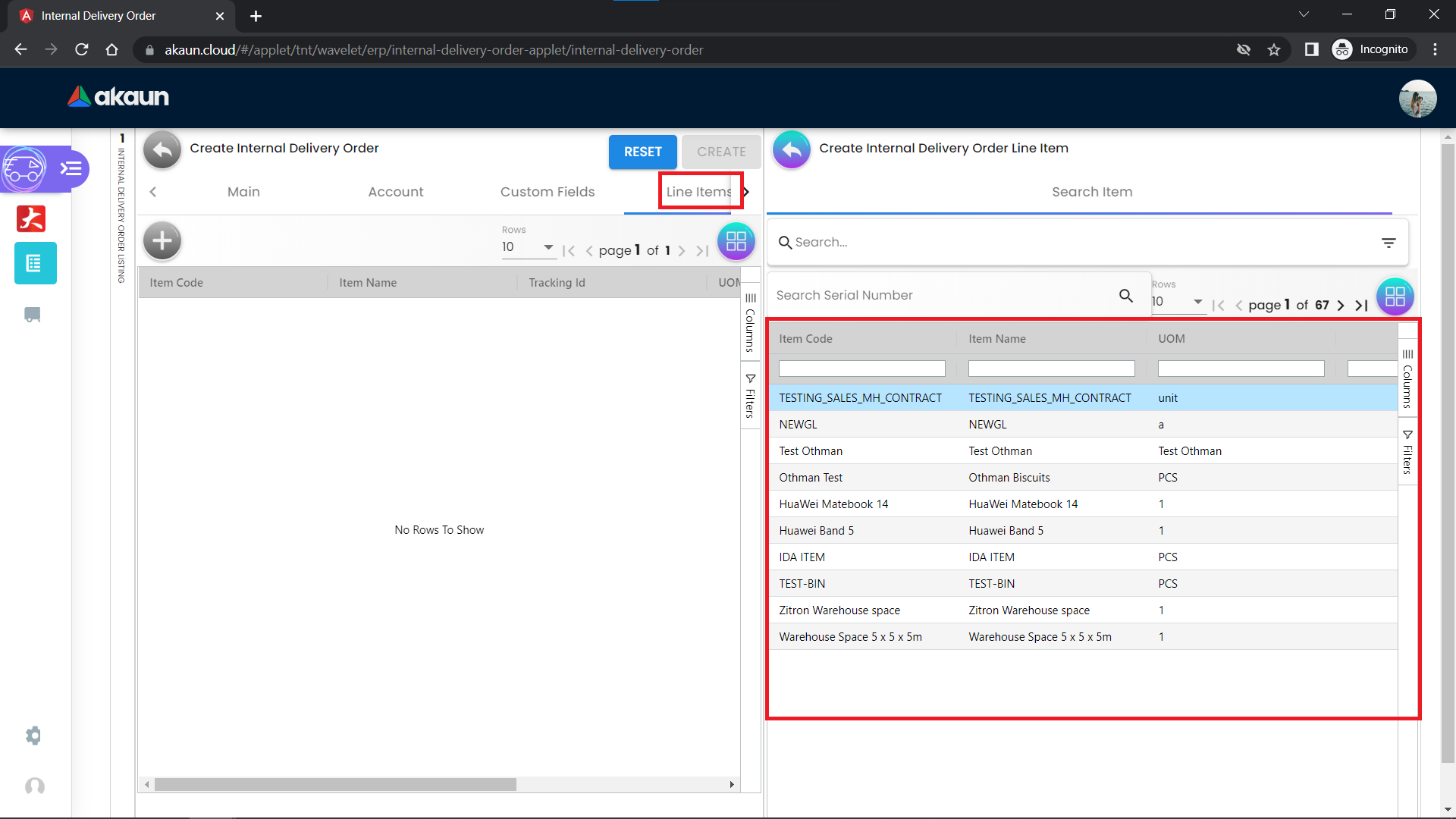The image size is (1456, 819).
Task: Open the Rows dropdown in Line Items panel
Action: coord(528,247)
